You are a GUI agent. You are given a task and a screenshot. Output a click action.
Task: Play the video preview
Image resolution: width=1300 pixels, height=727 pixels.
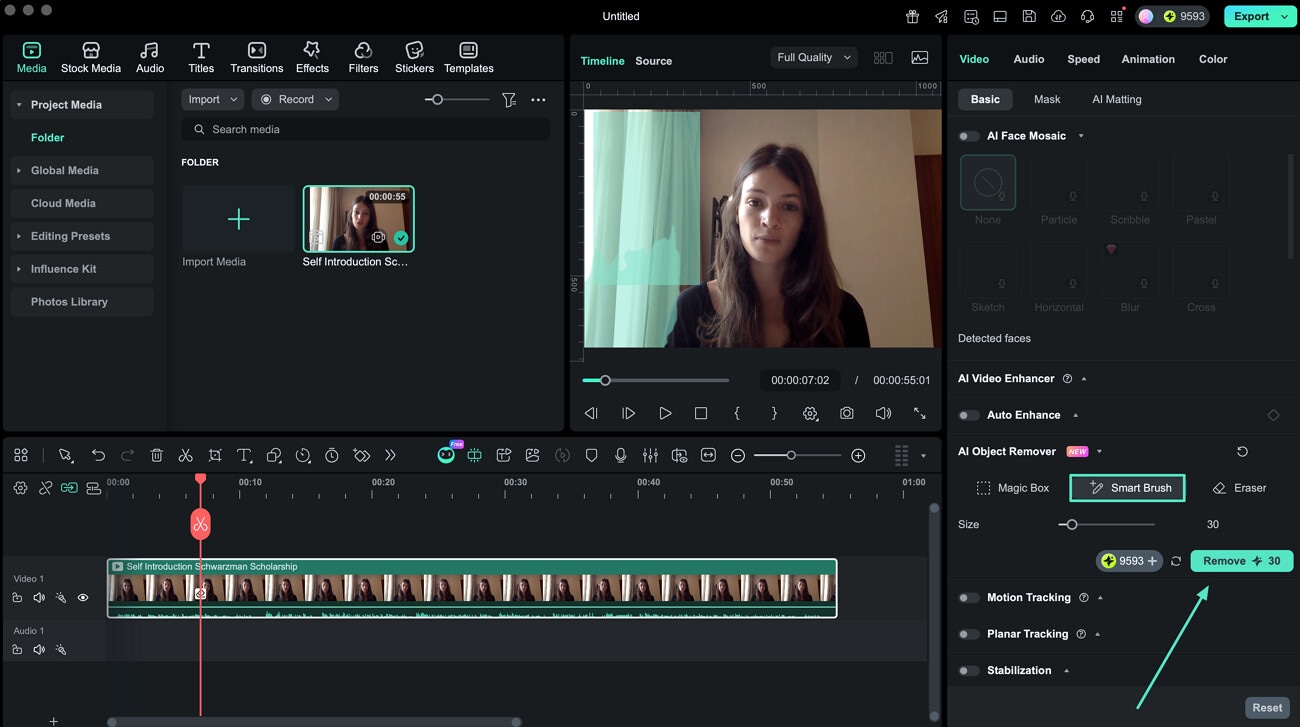(x=665, y=413)
